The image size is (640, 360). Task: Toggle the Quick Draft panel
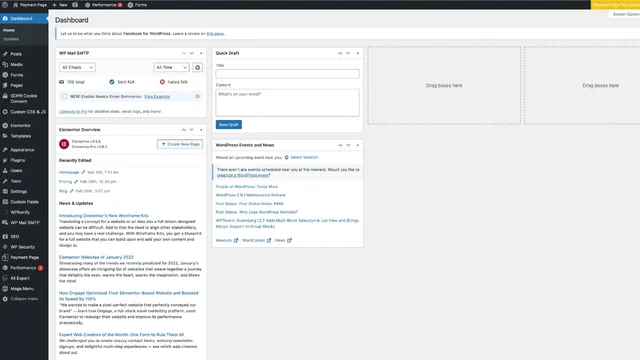click(358, 53)
